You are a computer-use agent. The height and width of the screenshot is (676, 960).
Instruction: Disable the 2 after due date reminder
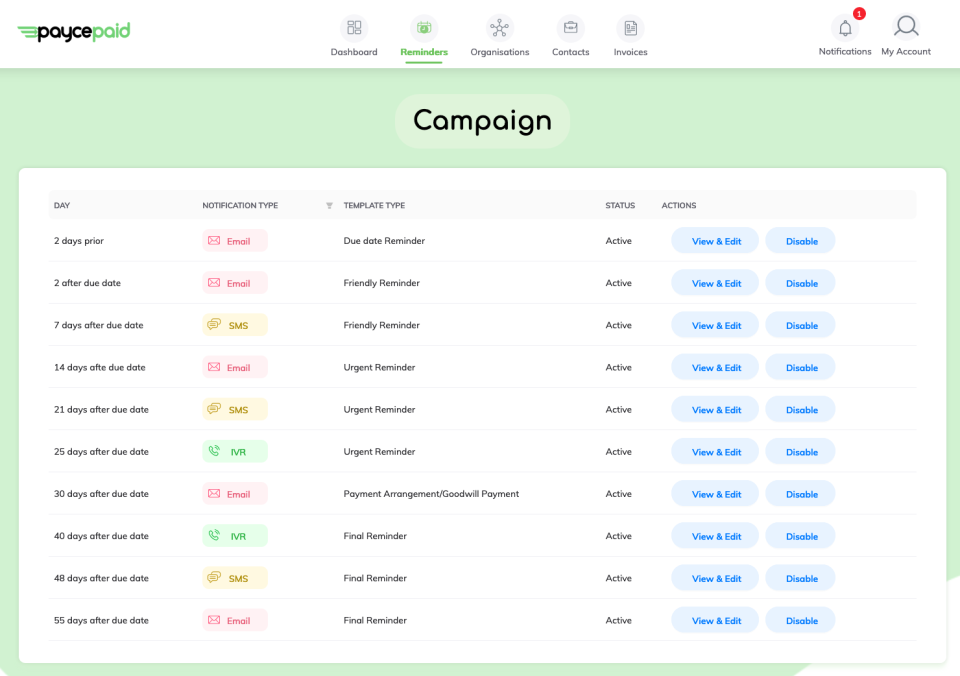click(x=801, y=283)
